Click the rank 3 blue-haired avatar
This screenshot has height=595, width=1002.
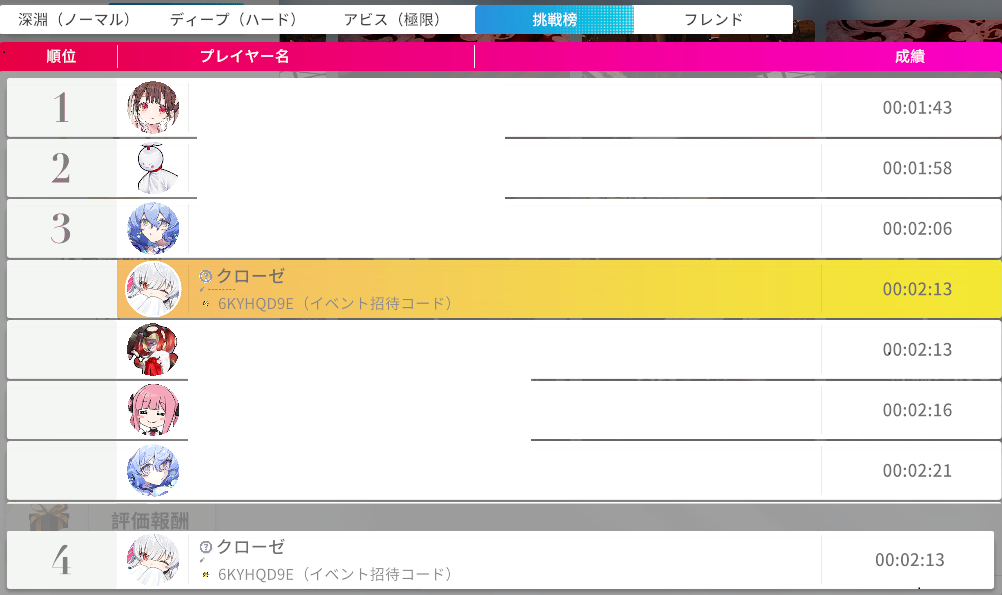click(153, 228)
